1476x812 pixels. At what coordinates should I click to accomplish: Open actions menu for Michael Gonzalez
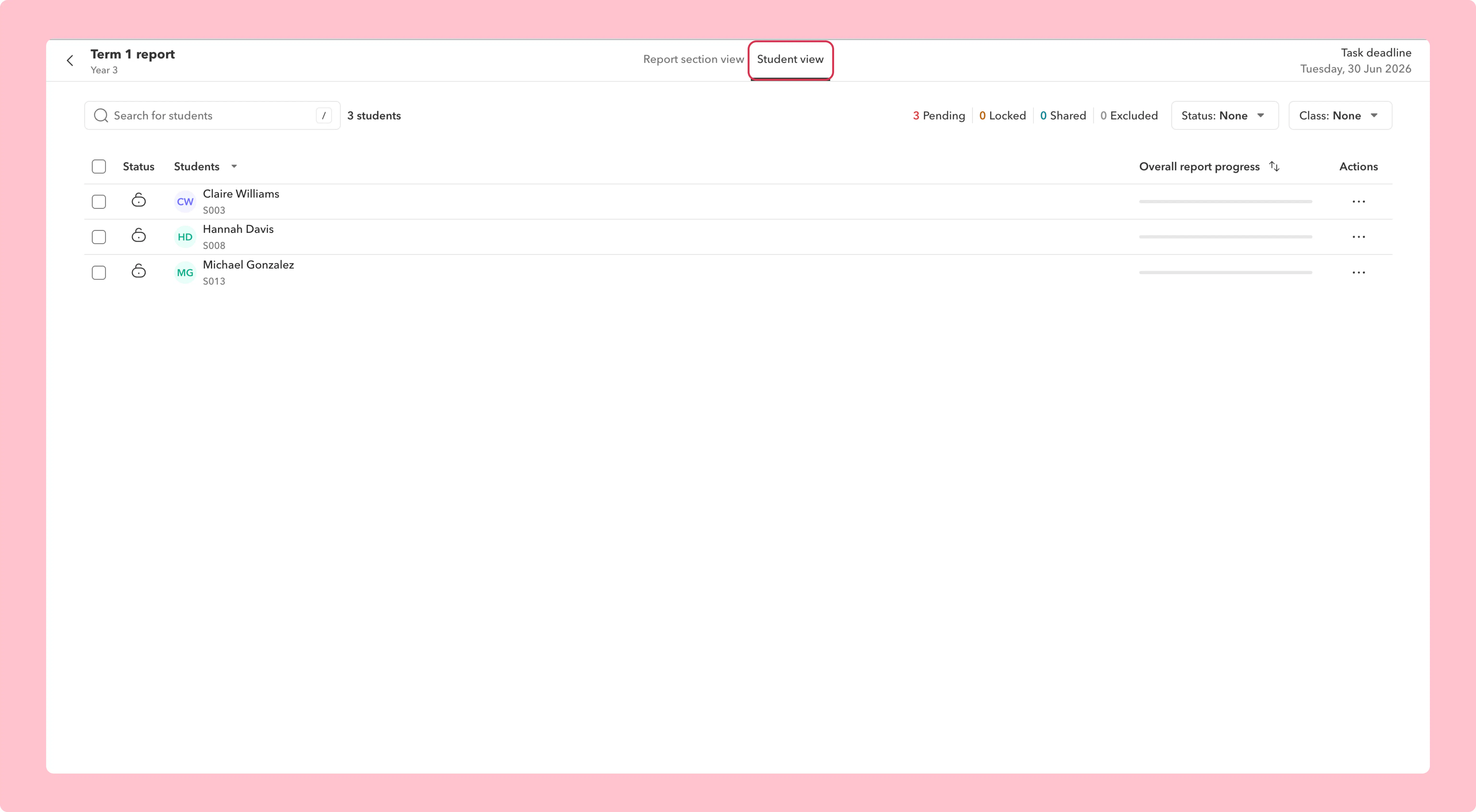tap(1359, 273)
